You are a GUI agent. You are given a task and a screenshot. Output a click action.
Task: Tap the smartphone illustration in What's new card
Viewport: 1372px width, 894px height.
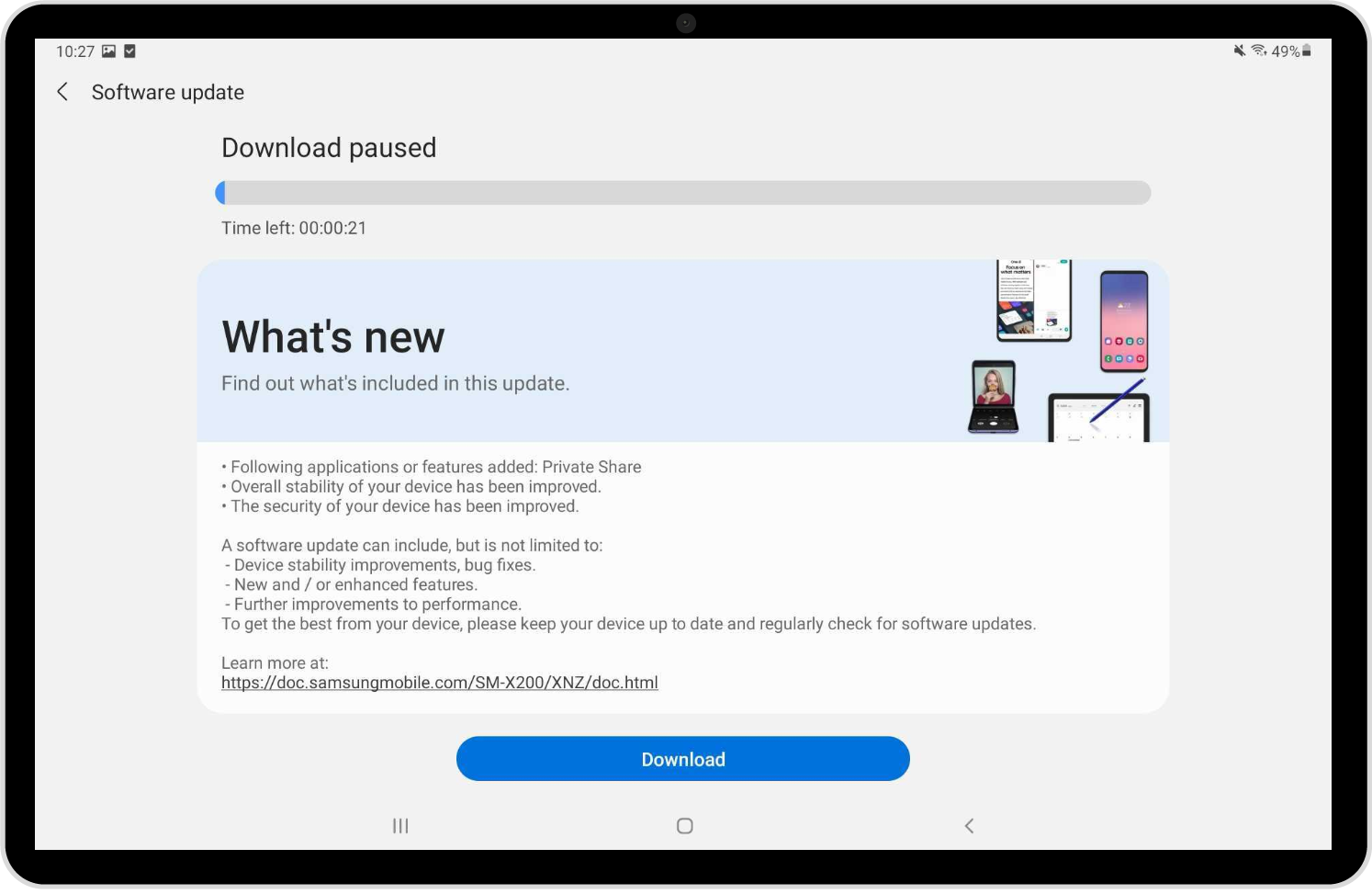click(1123, 321)
